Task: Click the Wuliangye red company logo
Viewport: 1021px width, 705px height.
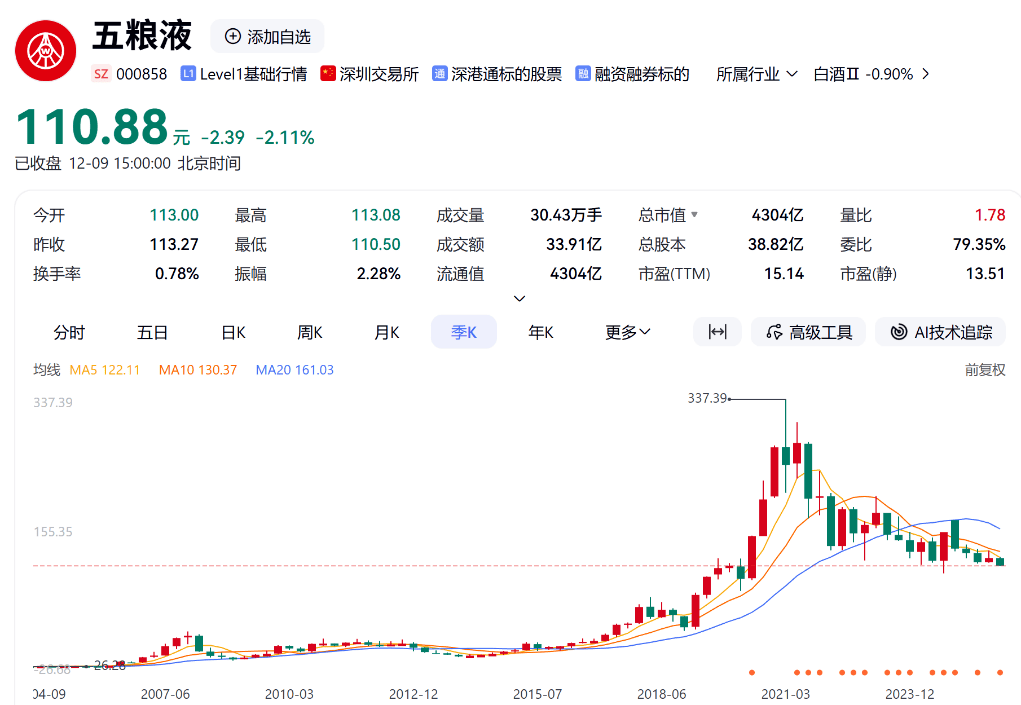Action: point(46,49)
